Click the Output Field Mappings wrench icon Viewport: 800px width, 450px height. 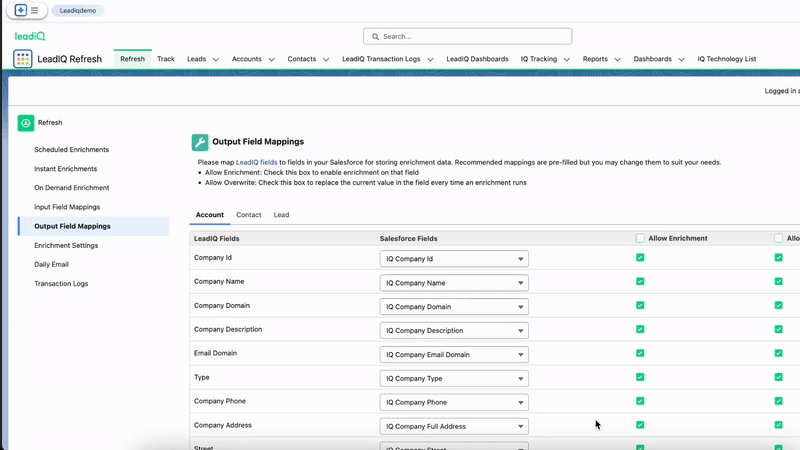click(x=200, y=142)
